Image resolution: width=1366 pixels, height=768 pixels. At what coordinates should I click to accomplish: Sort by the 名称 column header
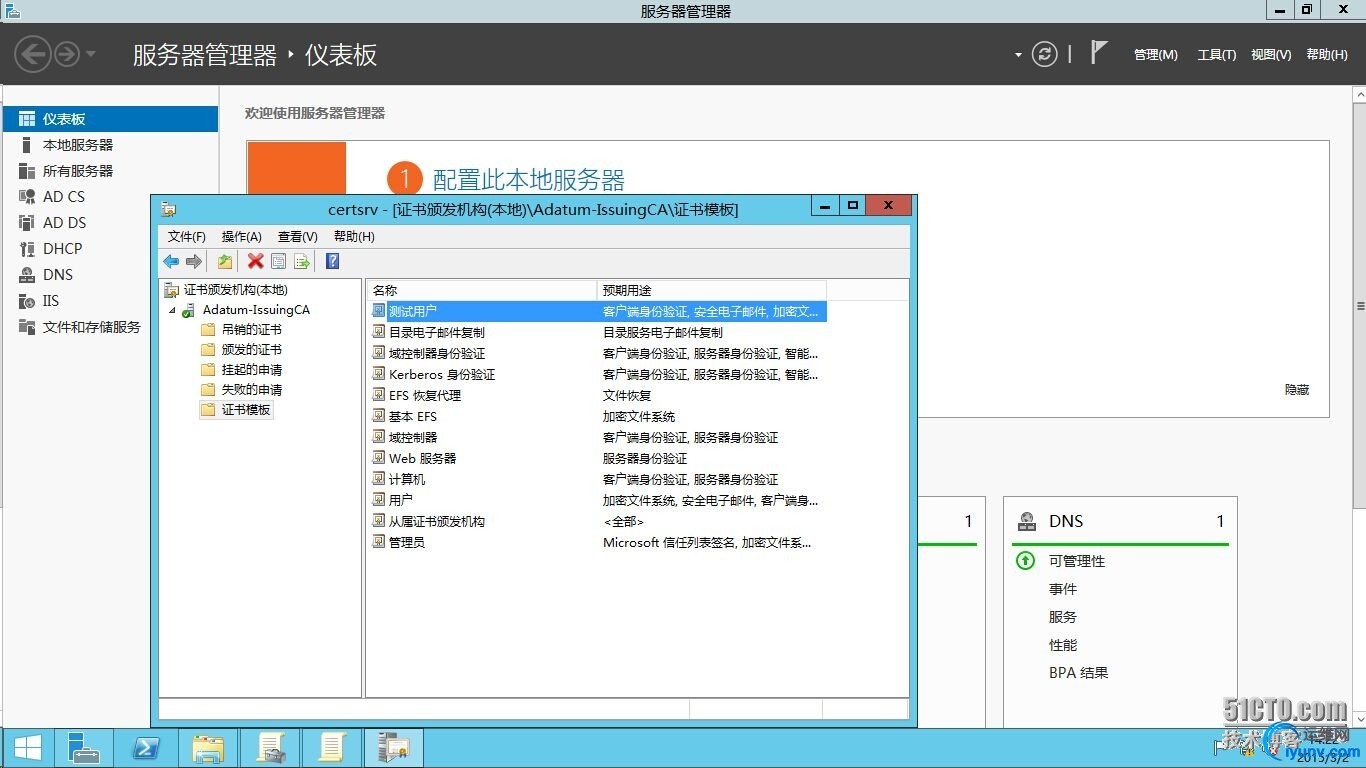click(x=482, y=290)
